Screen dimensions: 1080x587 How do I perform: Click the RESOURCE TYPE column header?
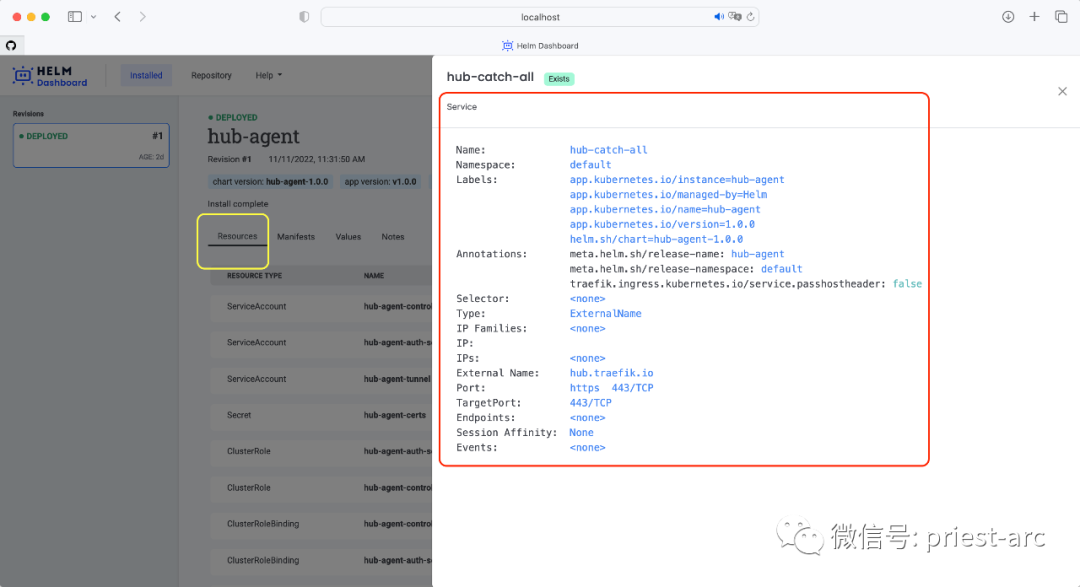(x=254, y=276)
